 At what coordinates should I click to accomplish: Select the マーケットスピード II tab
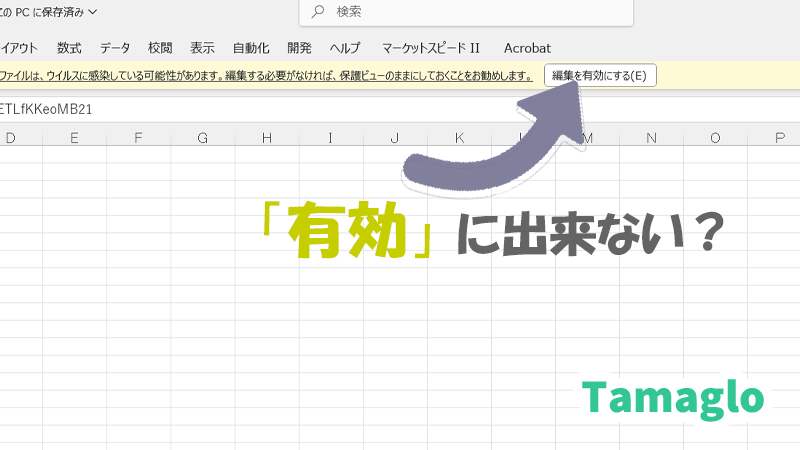[431, 48]
